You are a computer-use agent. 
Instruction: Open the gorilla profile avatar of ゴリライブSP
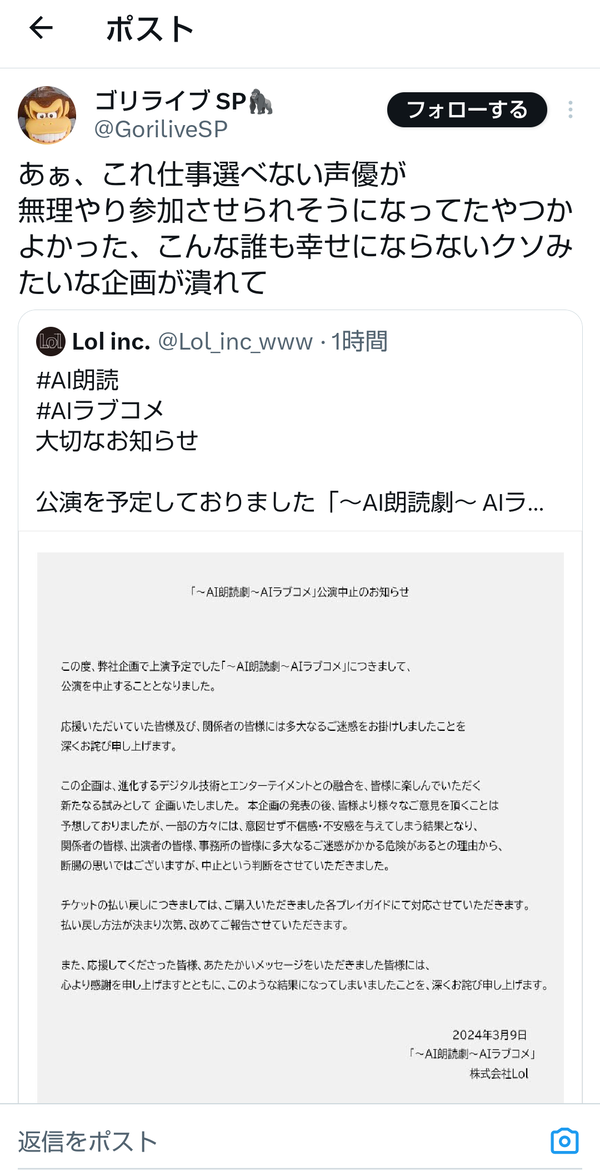click(46, 115)
